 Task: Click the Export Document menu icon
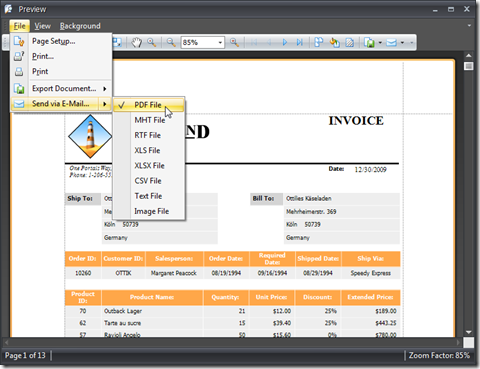tap(19, 88)
